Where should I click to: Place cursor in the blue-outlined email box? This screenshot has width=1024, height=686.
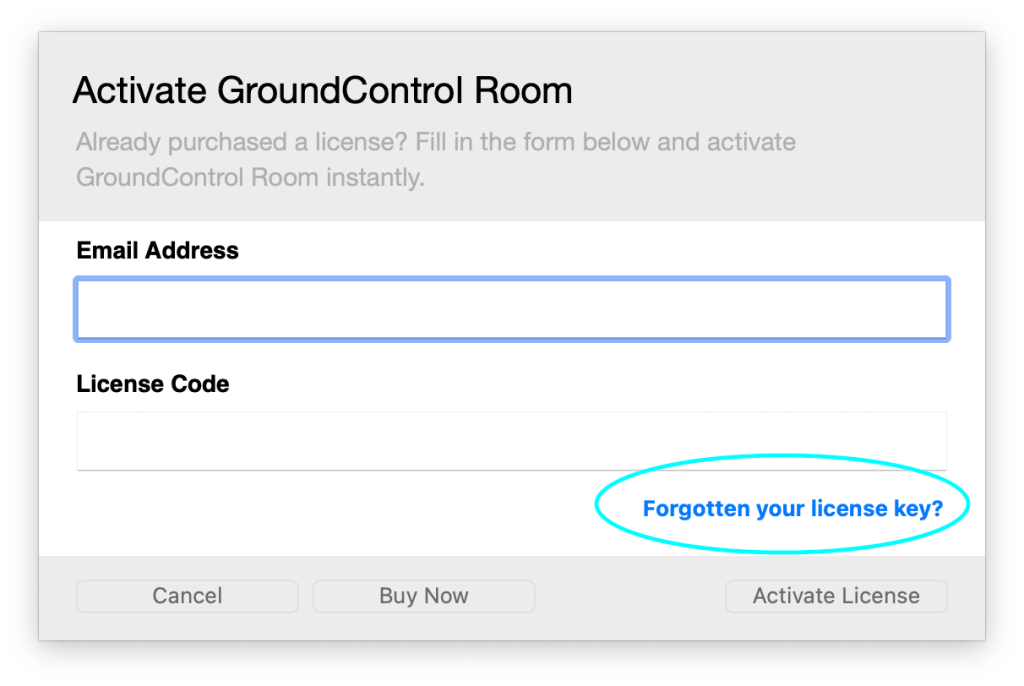[x=512, y=309]
